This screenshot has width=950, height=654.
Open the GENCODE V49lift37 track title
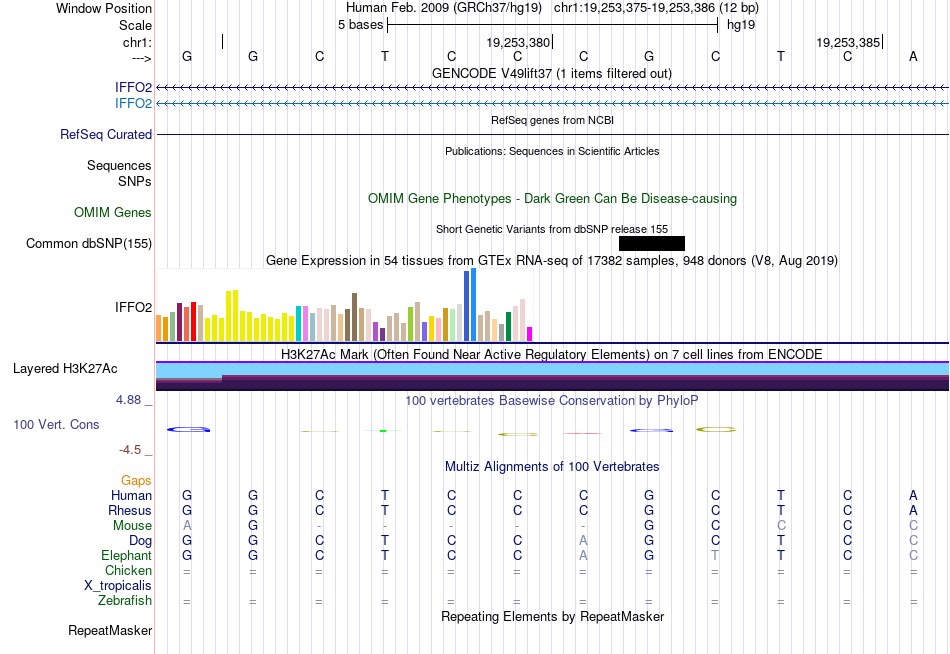point(552,73)
